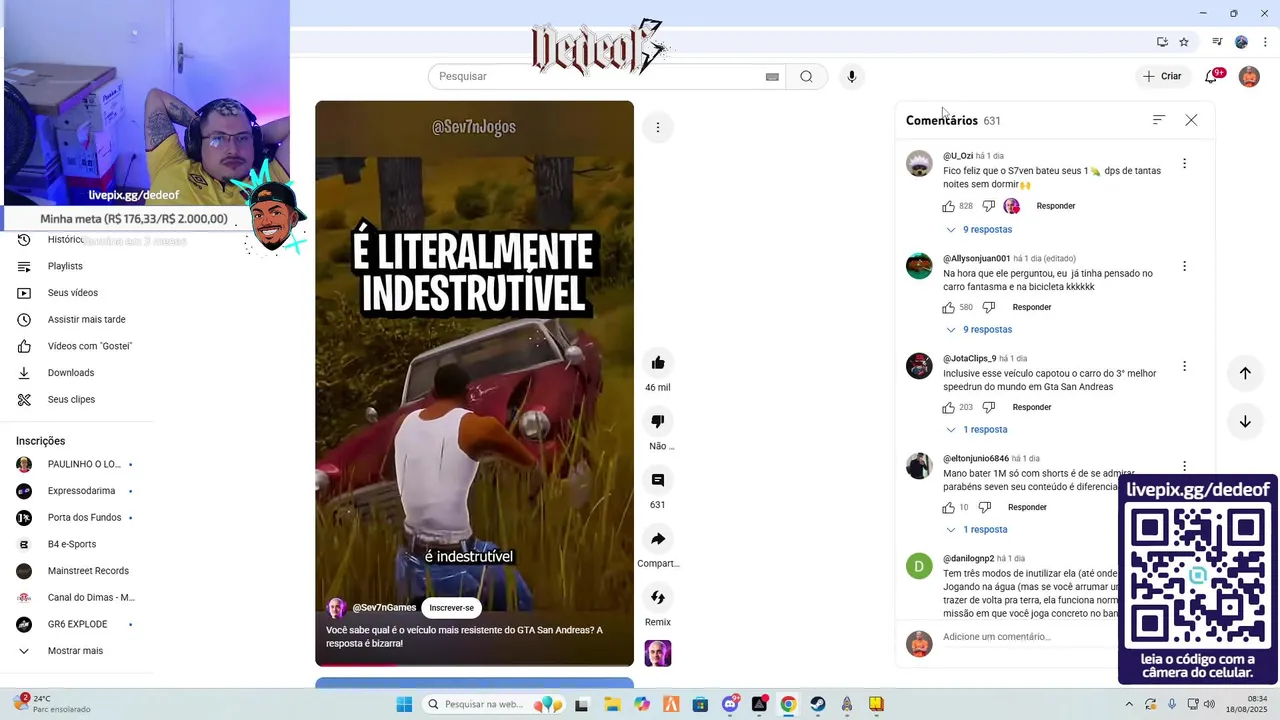
Task: Like the Short with 46 mil likes
Action: (658, 363)
